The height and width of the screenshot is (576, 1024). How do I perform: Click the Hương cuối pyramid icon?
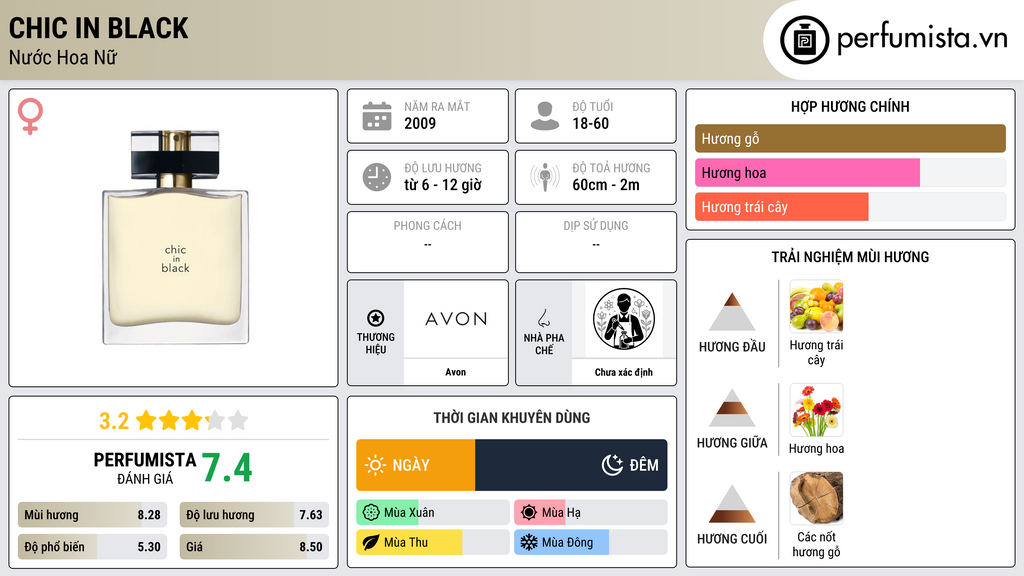point(732,504)
